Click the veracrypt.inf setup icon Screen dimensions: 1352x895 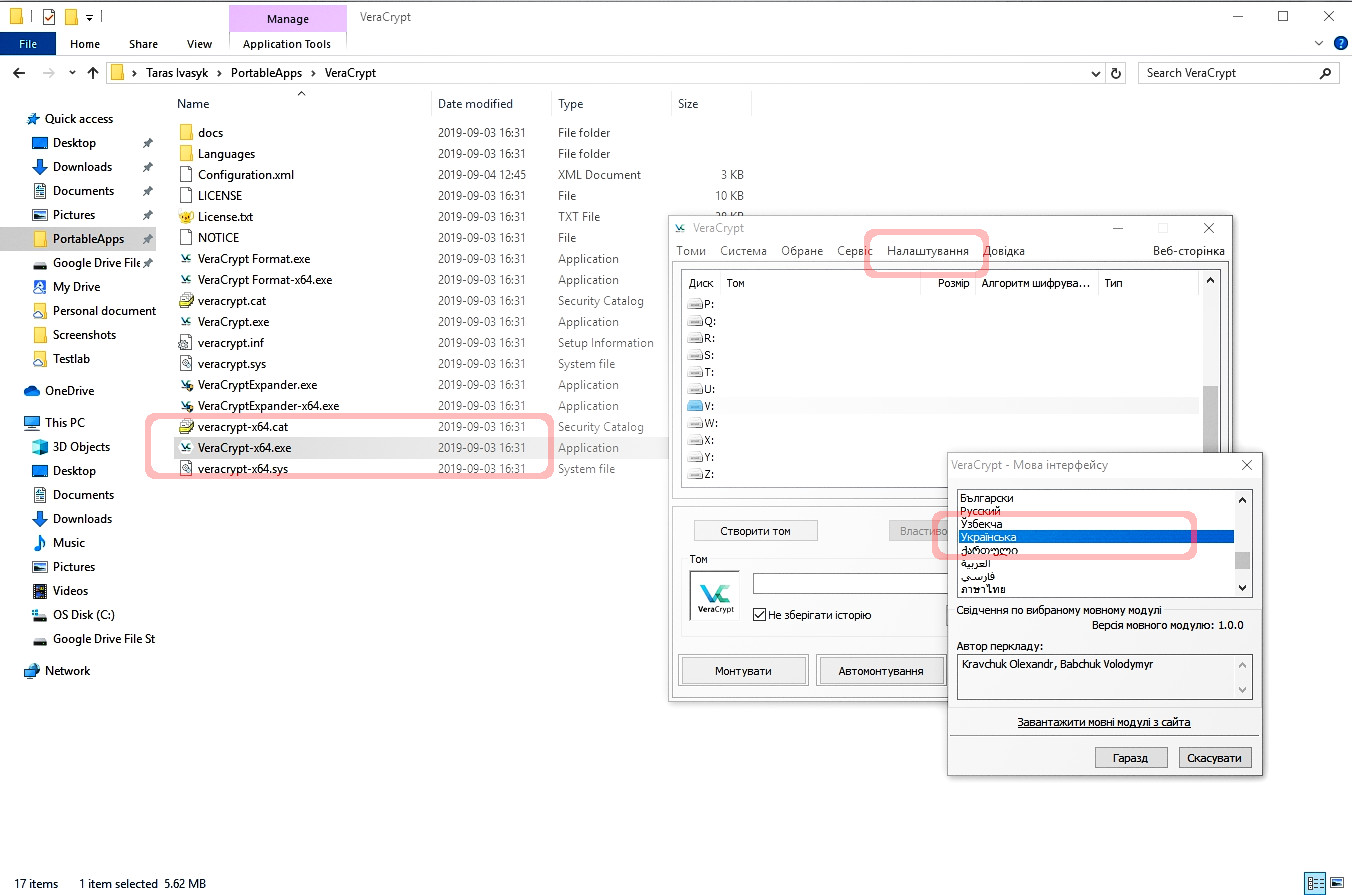(186, 342)
